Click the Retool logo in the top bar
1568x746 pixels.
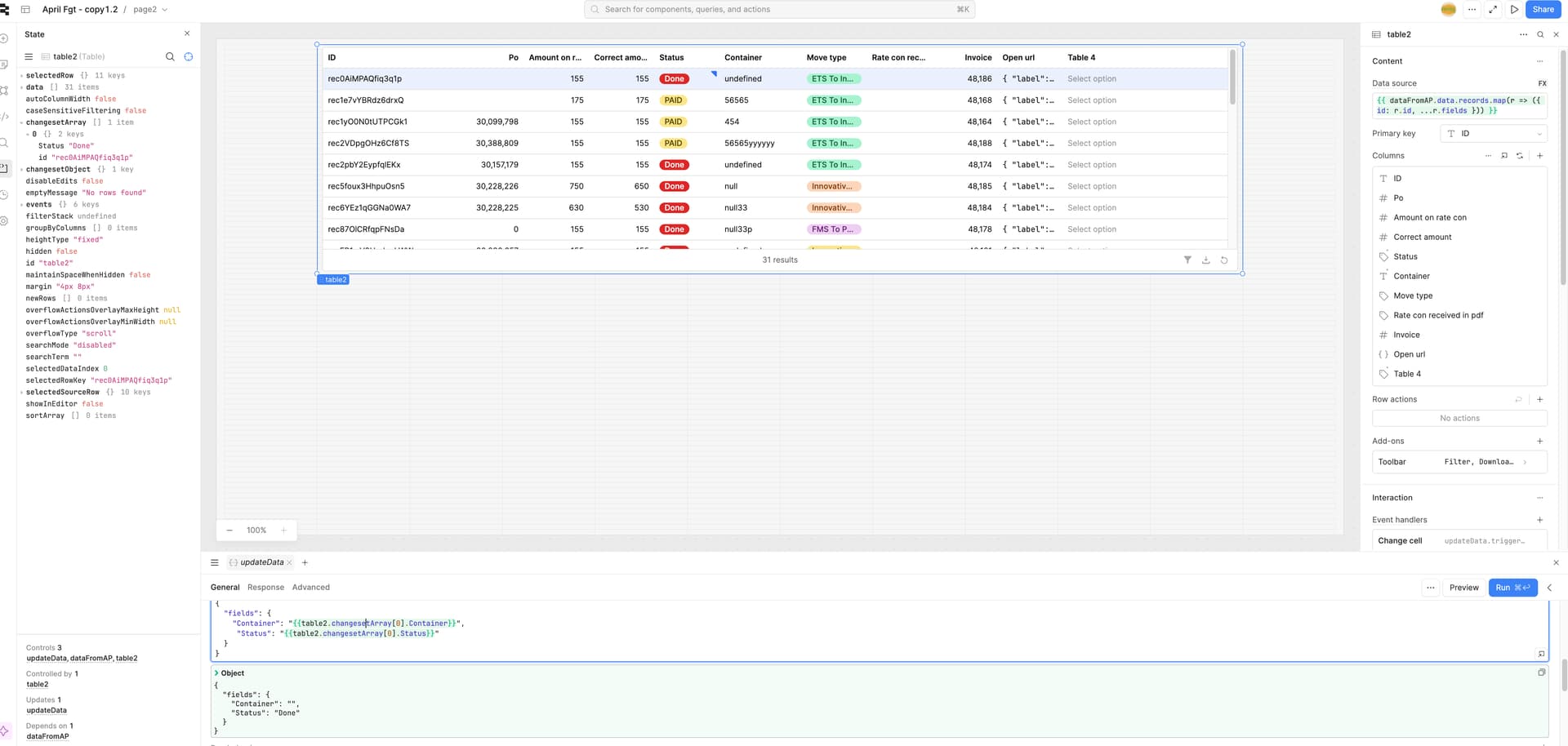tap(4, 10)
